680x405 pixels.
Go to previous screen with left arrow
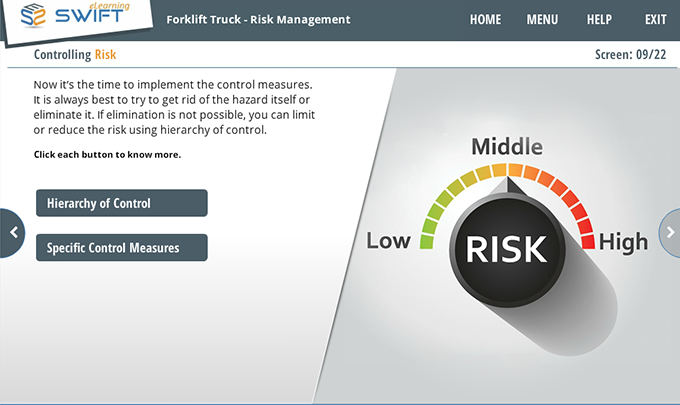(x=12, y=233)
